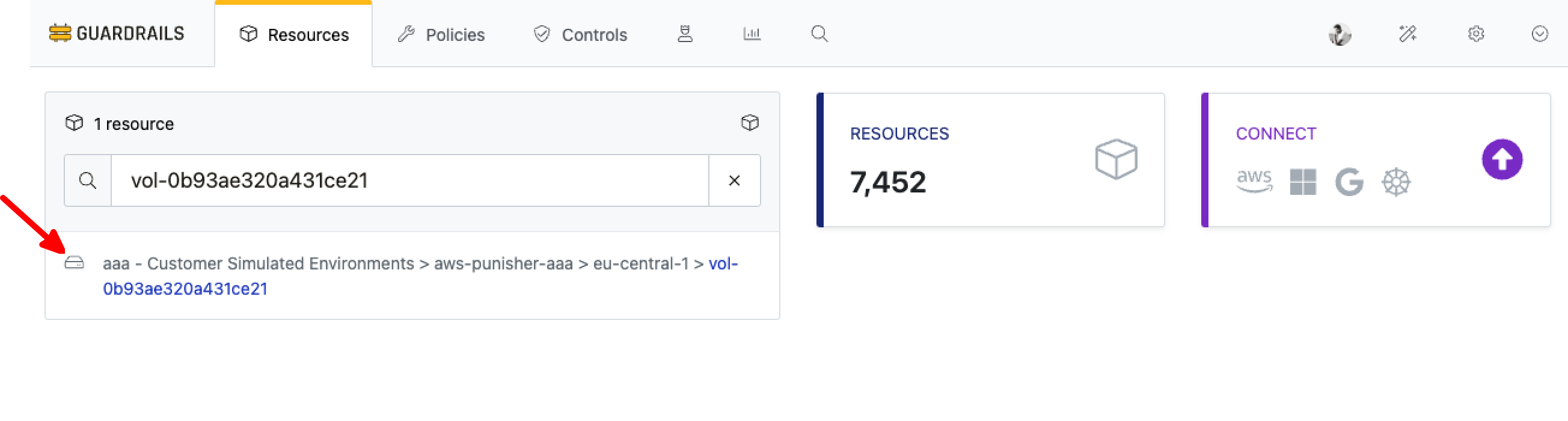Open the vol-0b93ae320a431ce21 resource link
This screenshot has width=1568, height=421.
pyautogui.click(x=420, y=276)
